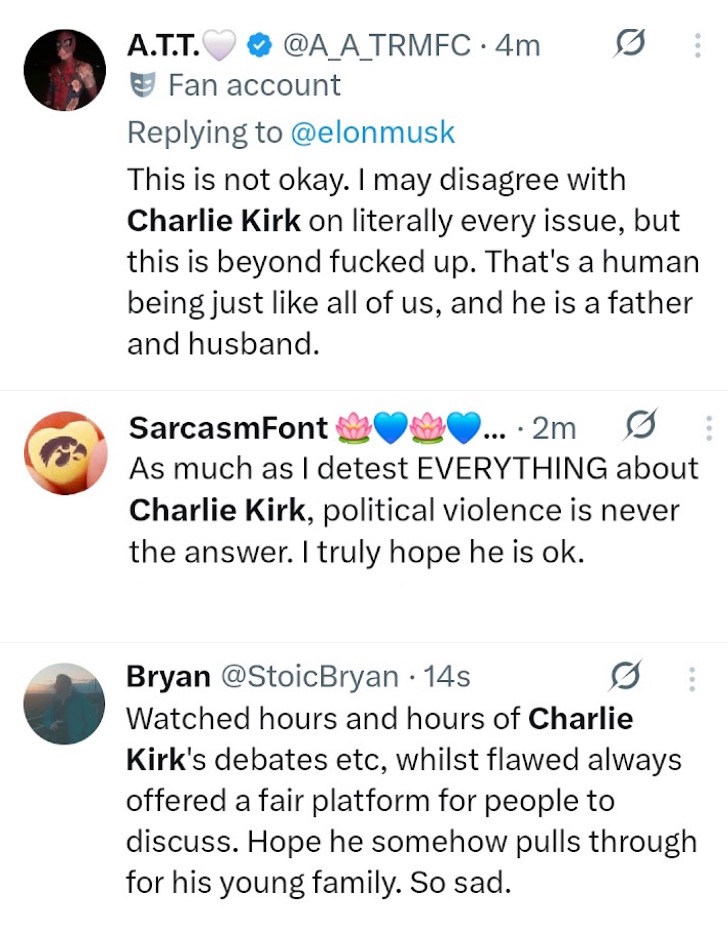The height and width of the screenshot is (952, 728).
Task: Click the Grok icon on A.T.T.'s reply
Action: 631,43
